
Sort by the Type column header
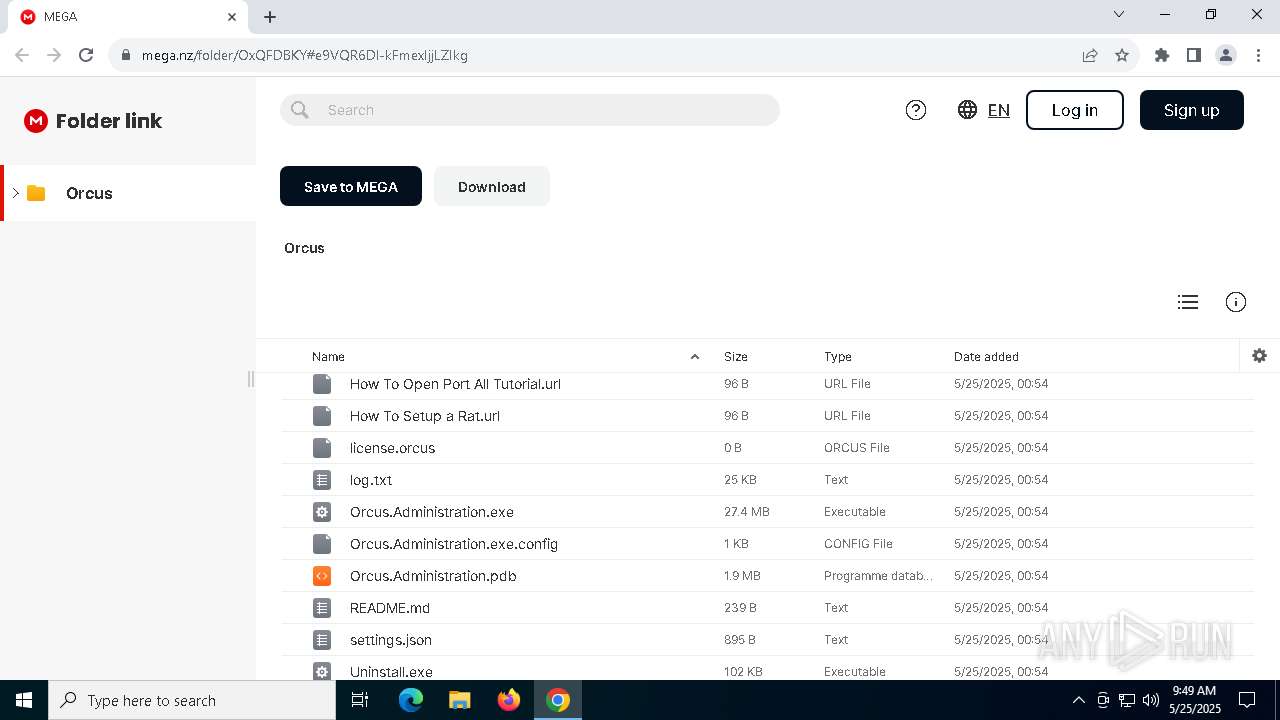pos(838,357)
